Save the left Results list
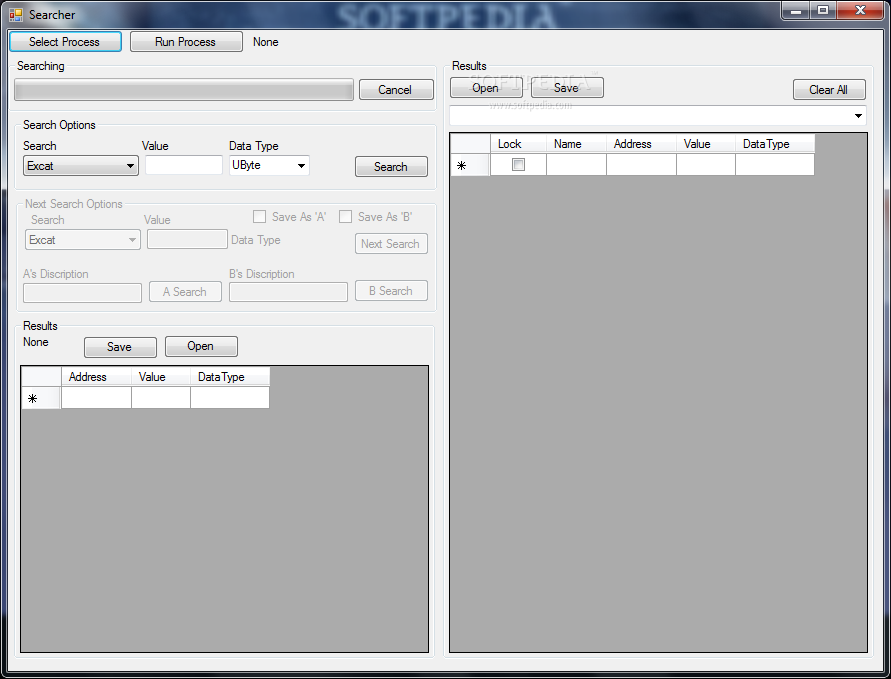The height and width of the screenshot is (679, 891). click(x=120, y=347)
